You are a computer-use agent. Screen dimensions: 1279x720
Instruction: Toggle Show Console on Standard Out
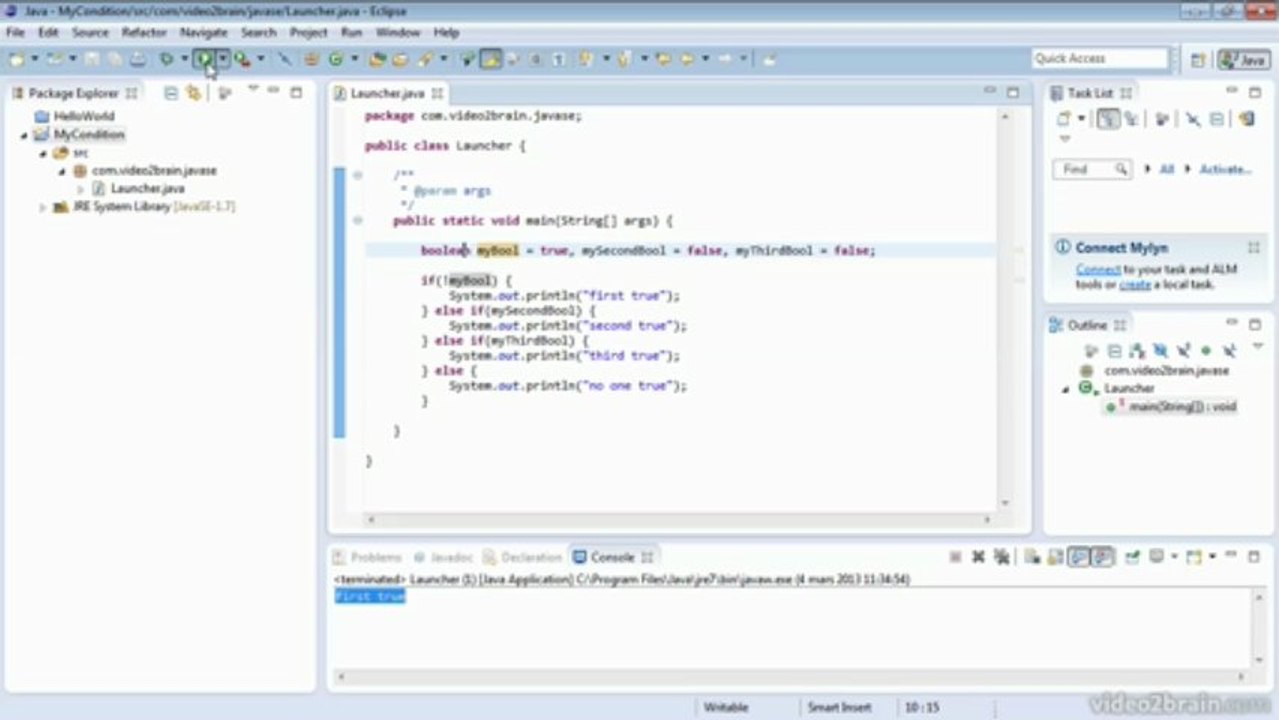1078,557
